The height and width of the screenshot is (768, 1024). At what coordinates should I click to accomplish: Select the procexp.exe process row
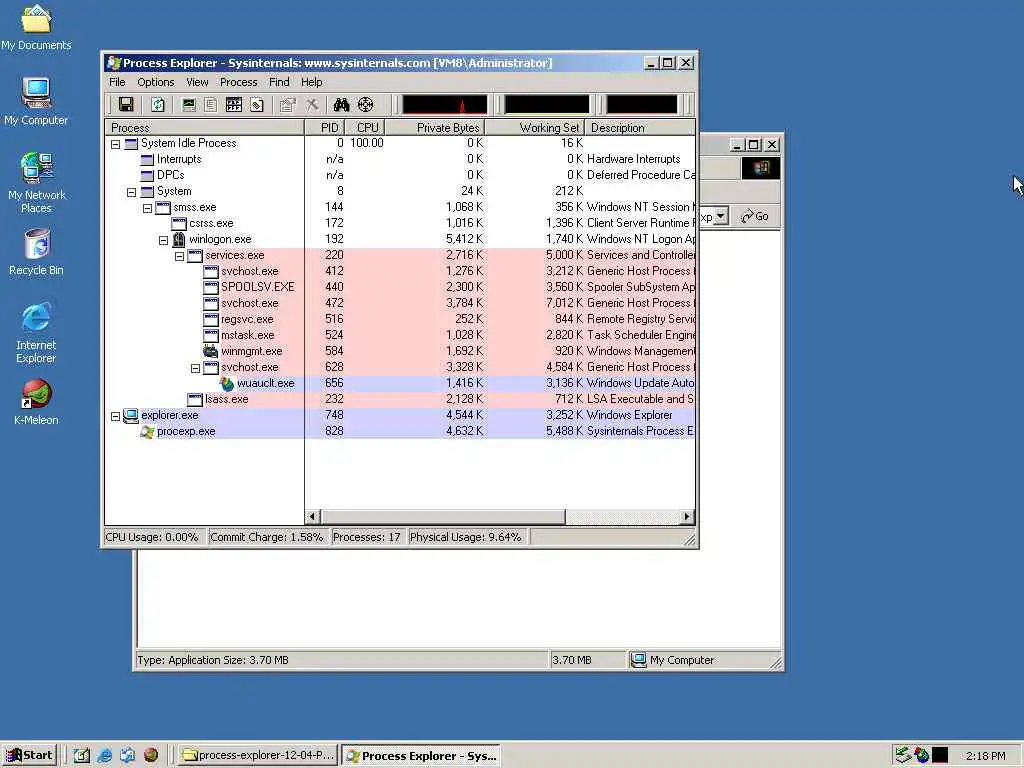400,431
